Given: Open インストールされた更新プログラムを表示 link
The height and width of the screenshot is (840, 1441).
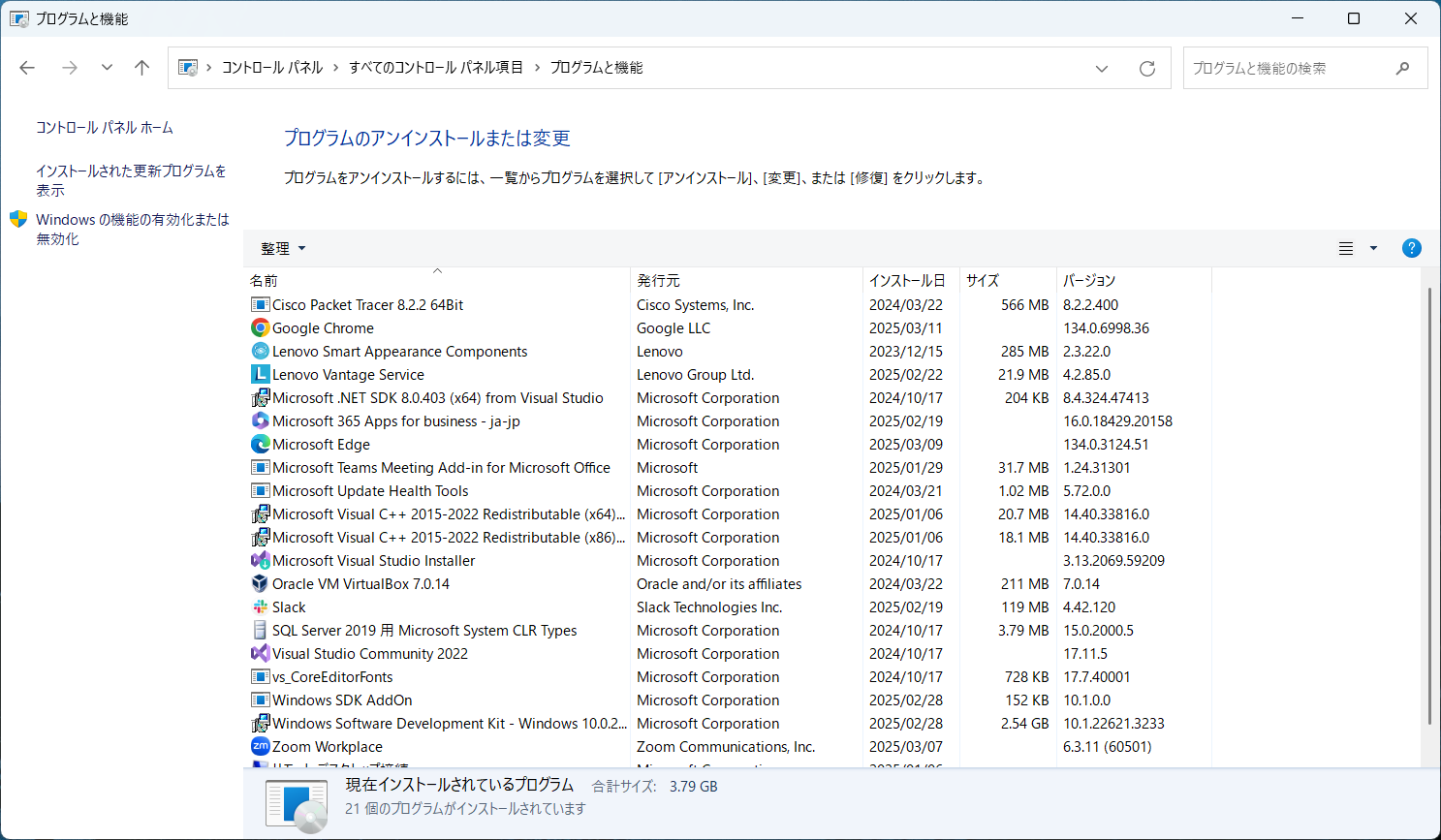Looking at the screenshot, I should coord(132,180).
